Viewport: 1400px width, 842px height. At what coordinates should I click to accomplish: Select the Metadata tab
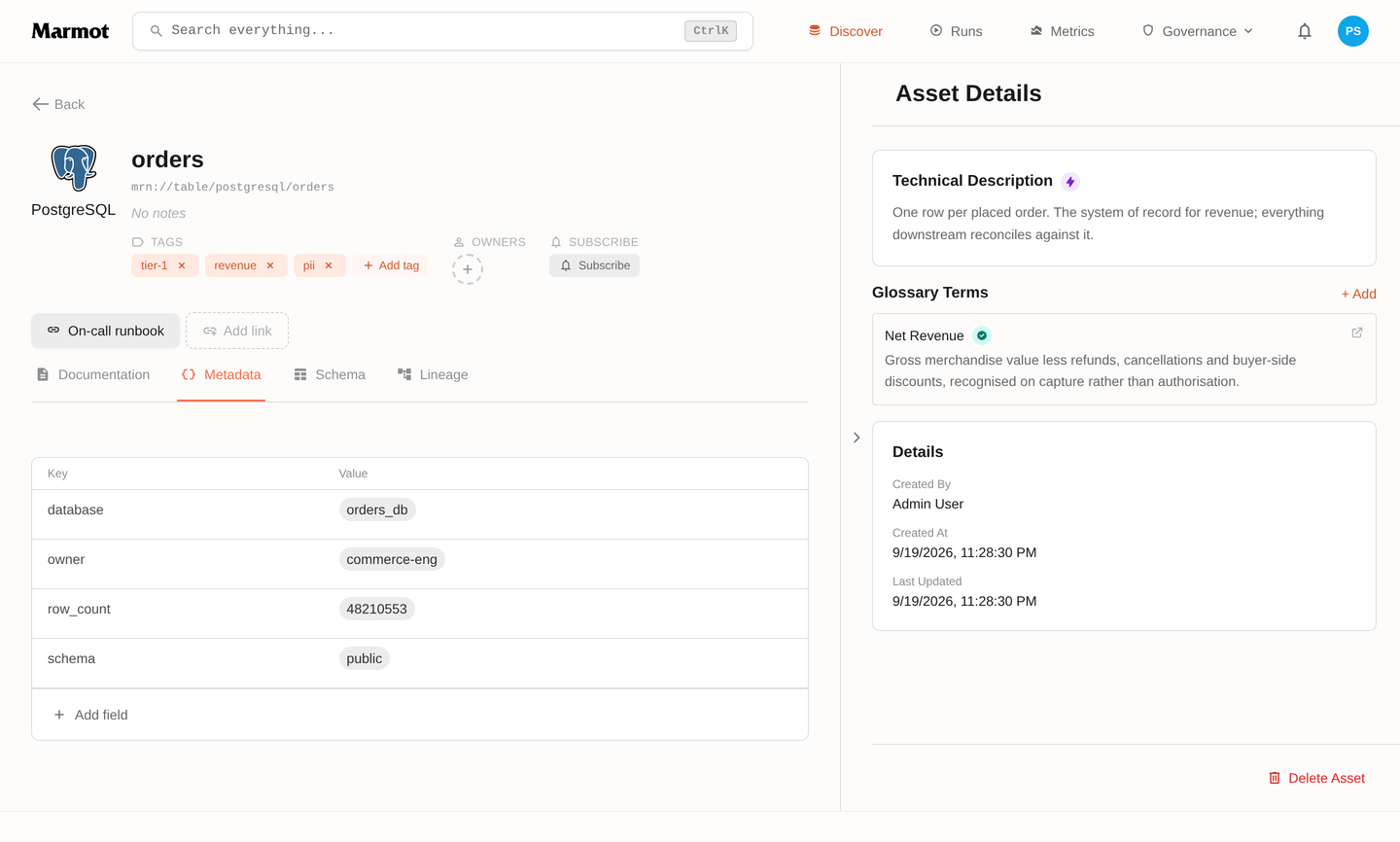[221, 374]
